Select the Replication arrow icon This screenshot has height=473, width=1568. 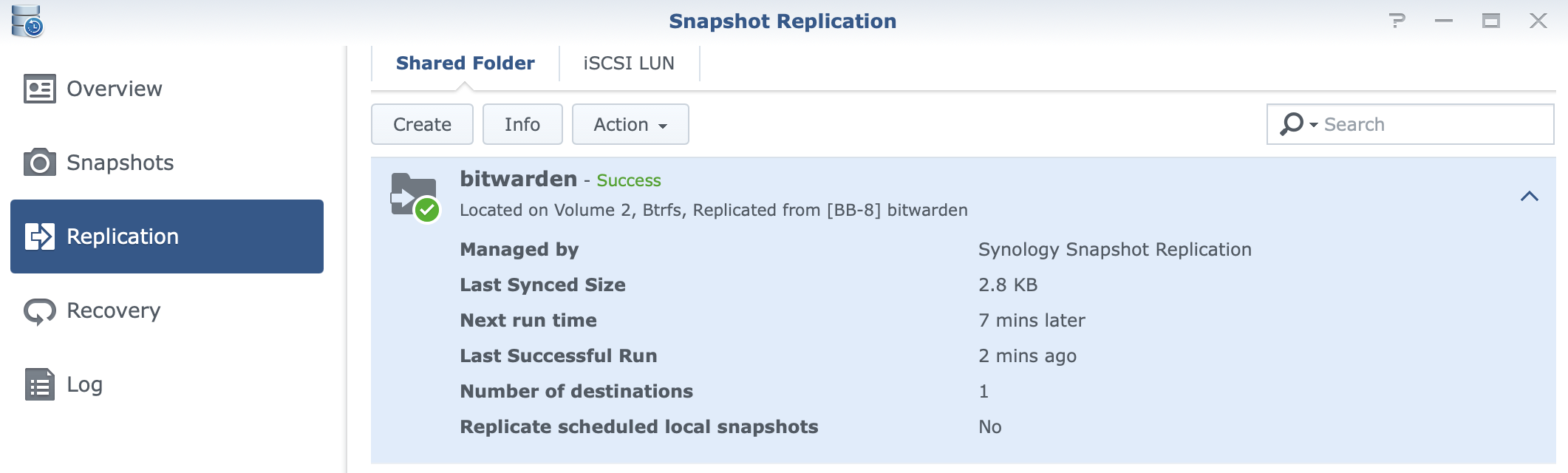tap(39, 236)
